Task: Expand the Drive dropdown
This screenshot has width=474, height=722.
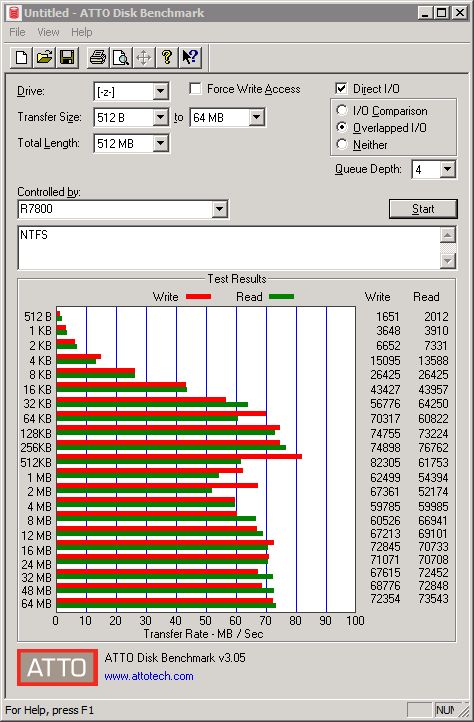Action: pos(161,91)
